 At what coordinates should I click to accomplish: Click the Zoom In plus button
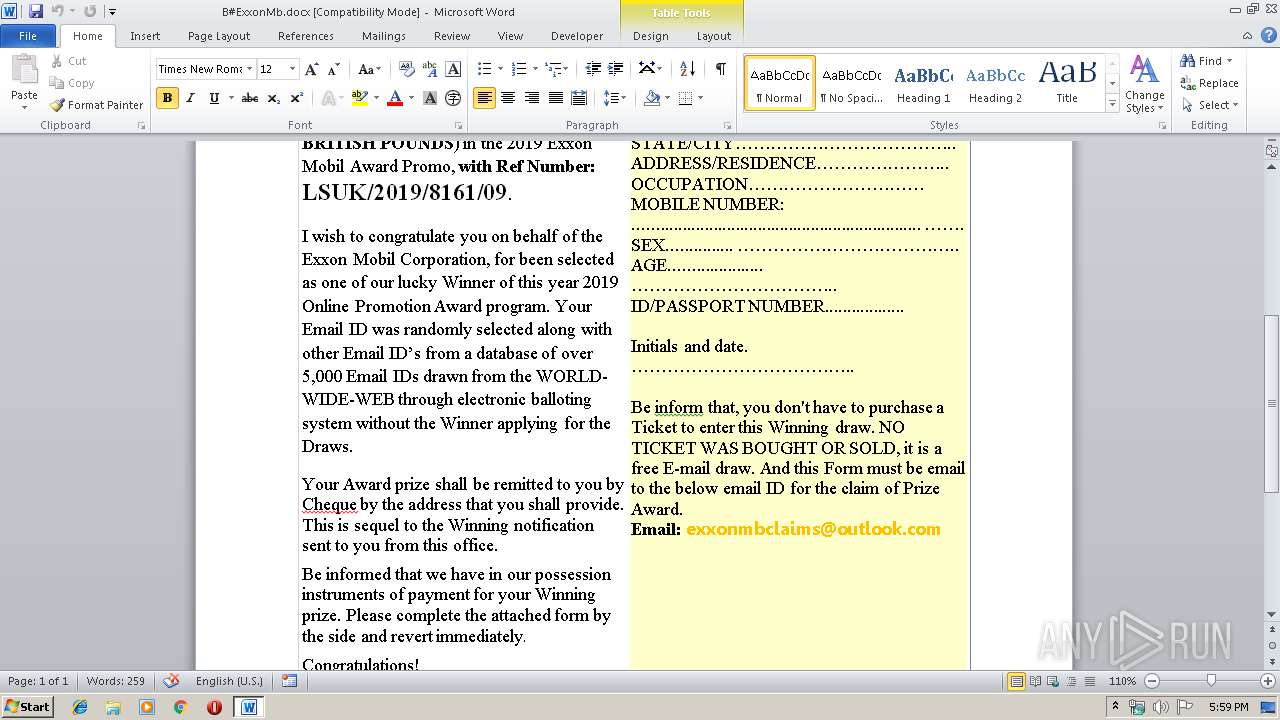pos(1270,681)
